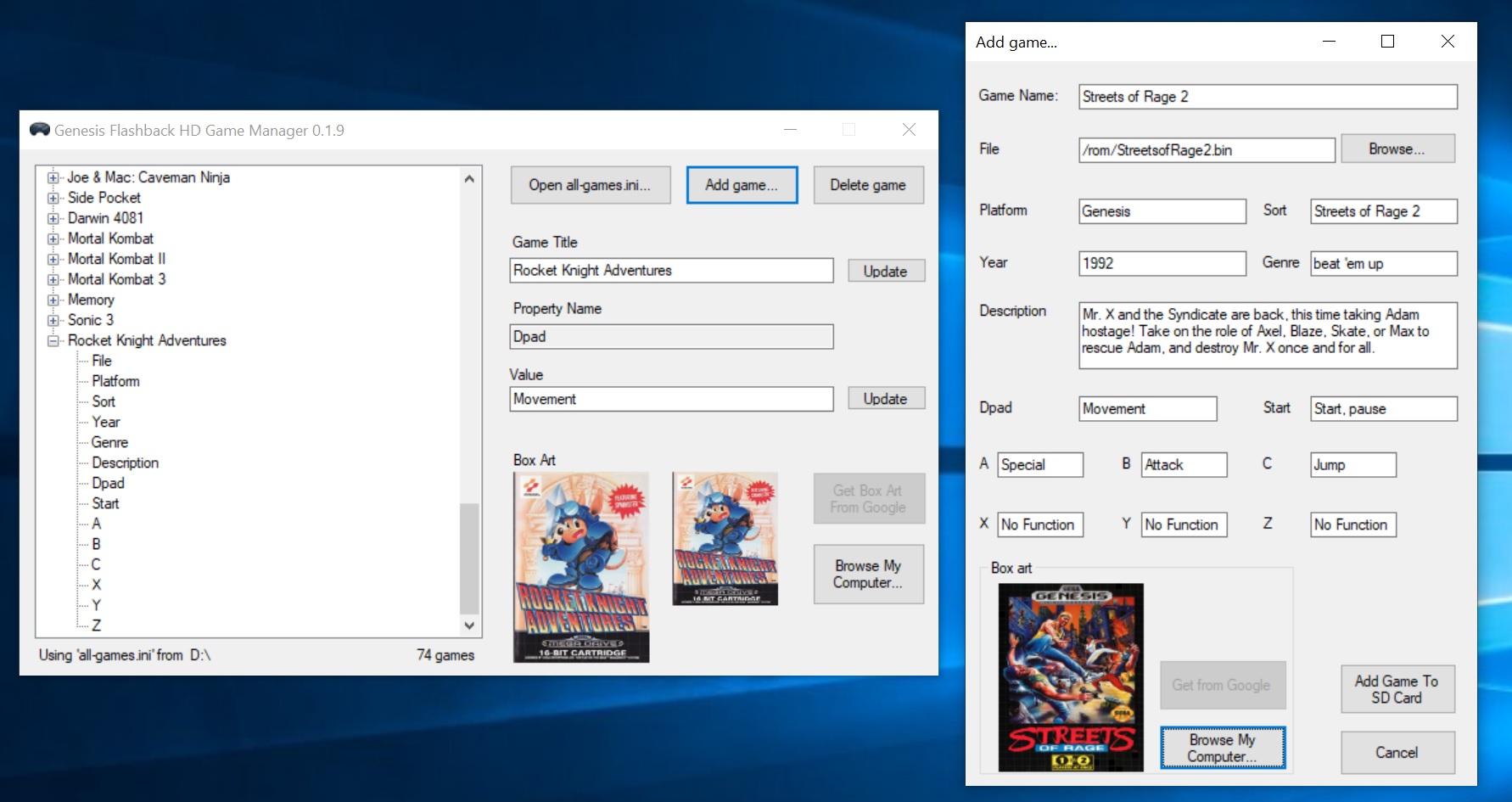Click the Game Title text field

tap(671, 271)
